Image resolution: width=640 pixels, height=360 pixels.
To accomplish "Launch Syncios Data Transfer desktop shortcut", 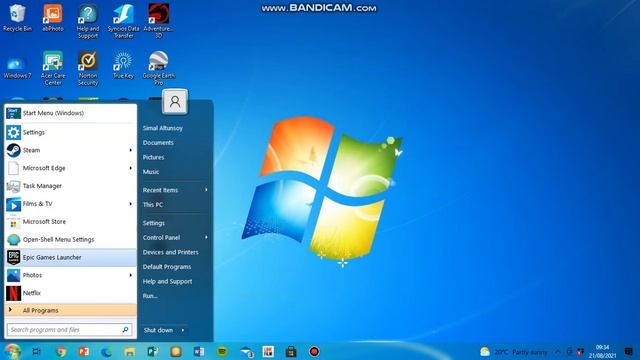I will tap(123, 21).
